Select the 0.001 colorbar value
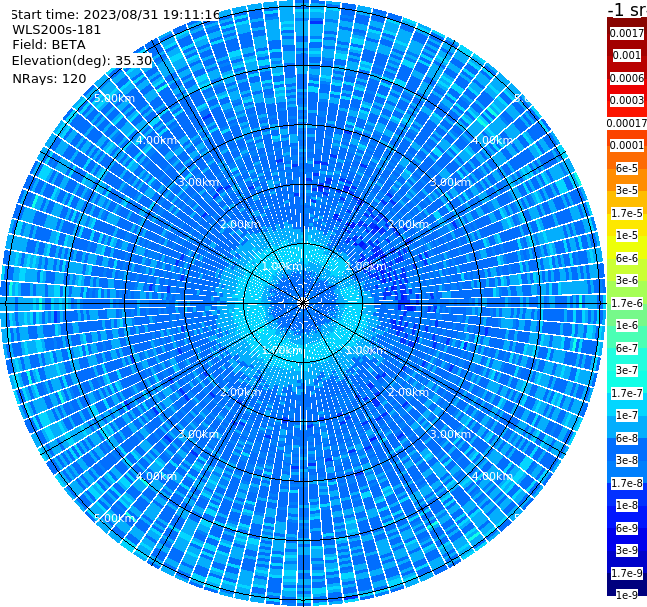 627,56
